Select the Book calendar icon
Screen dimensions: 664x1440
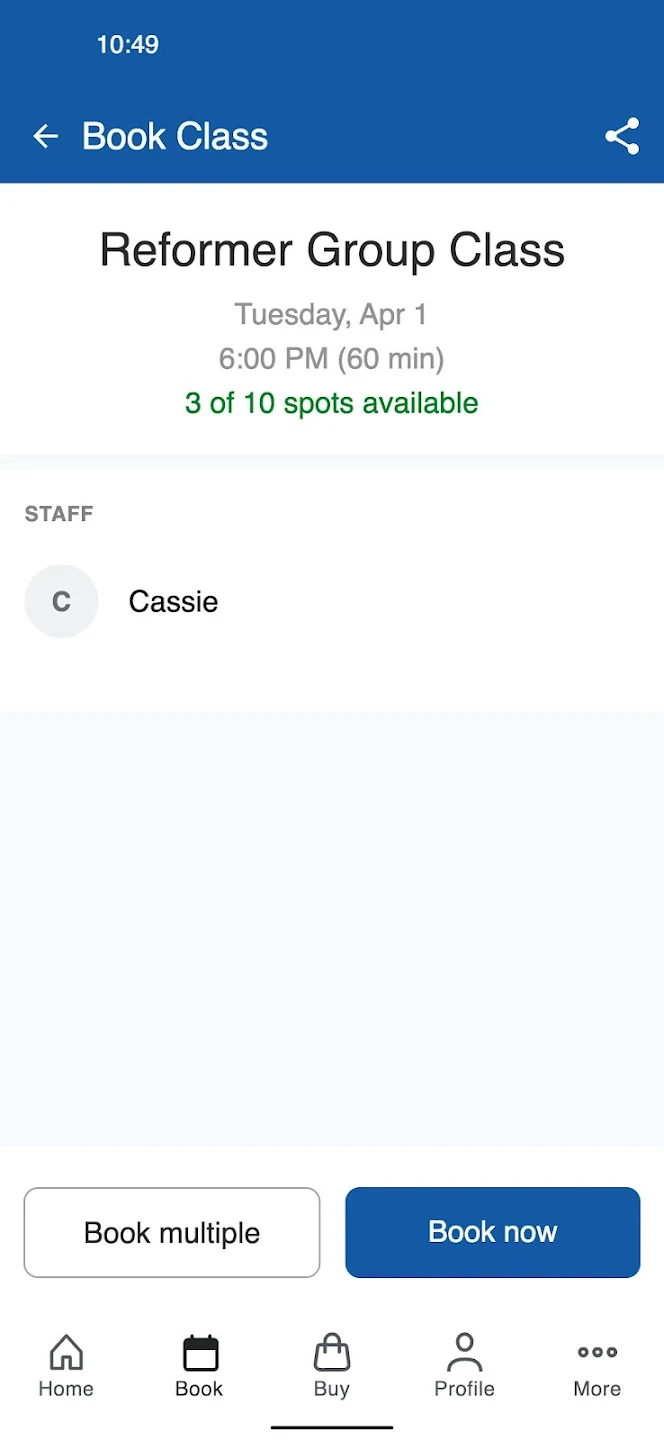(200, 1353)
